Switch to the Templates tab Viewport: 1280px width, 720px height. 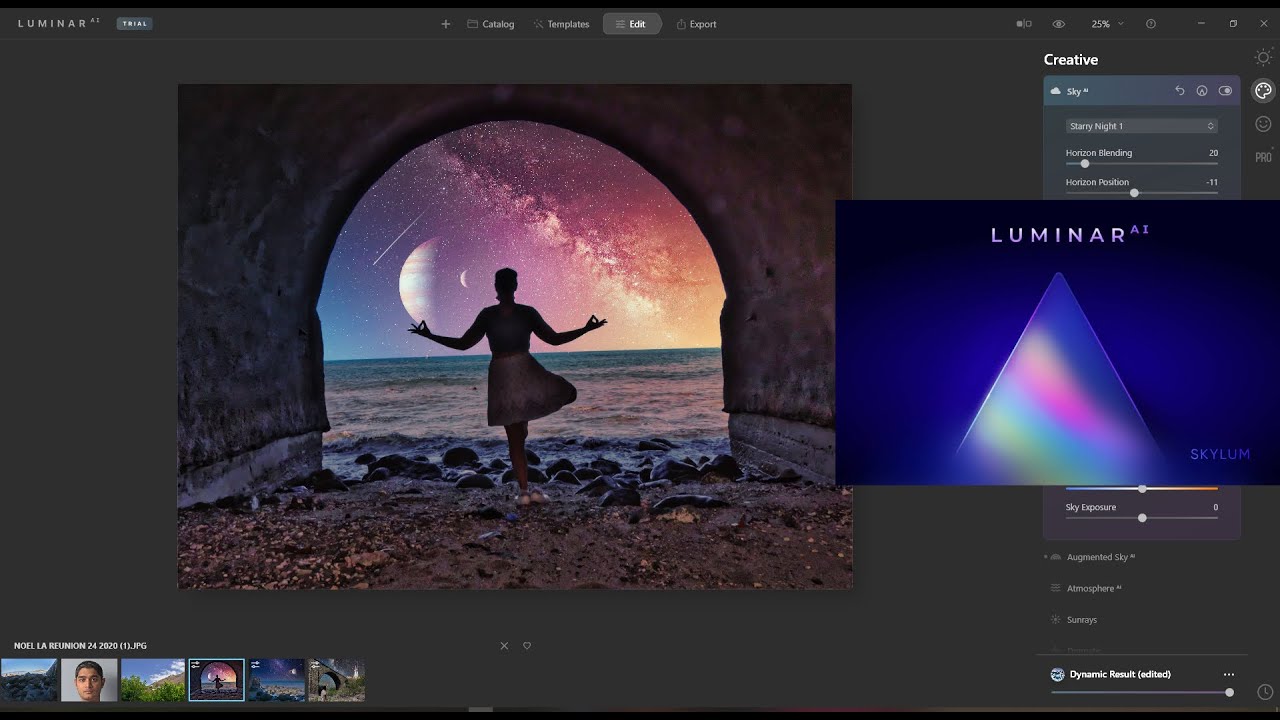561,24
